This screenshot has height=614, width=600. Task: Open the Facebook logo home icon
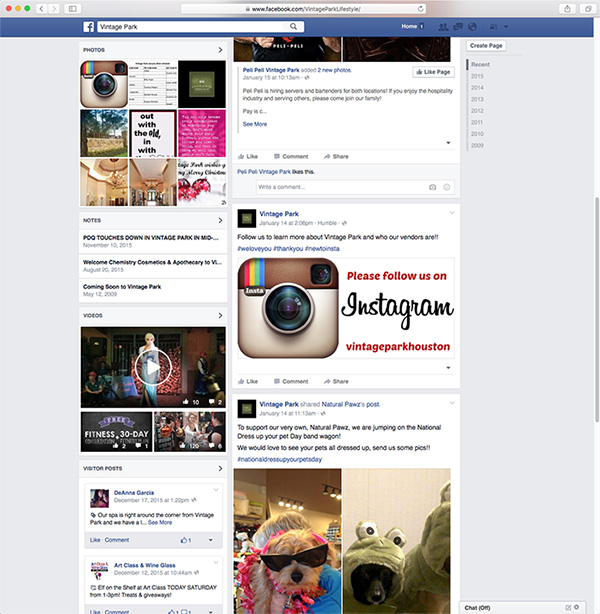pos(89,27)
